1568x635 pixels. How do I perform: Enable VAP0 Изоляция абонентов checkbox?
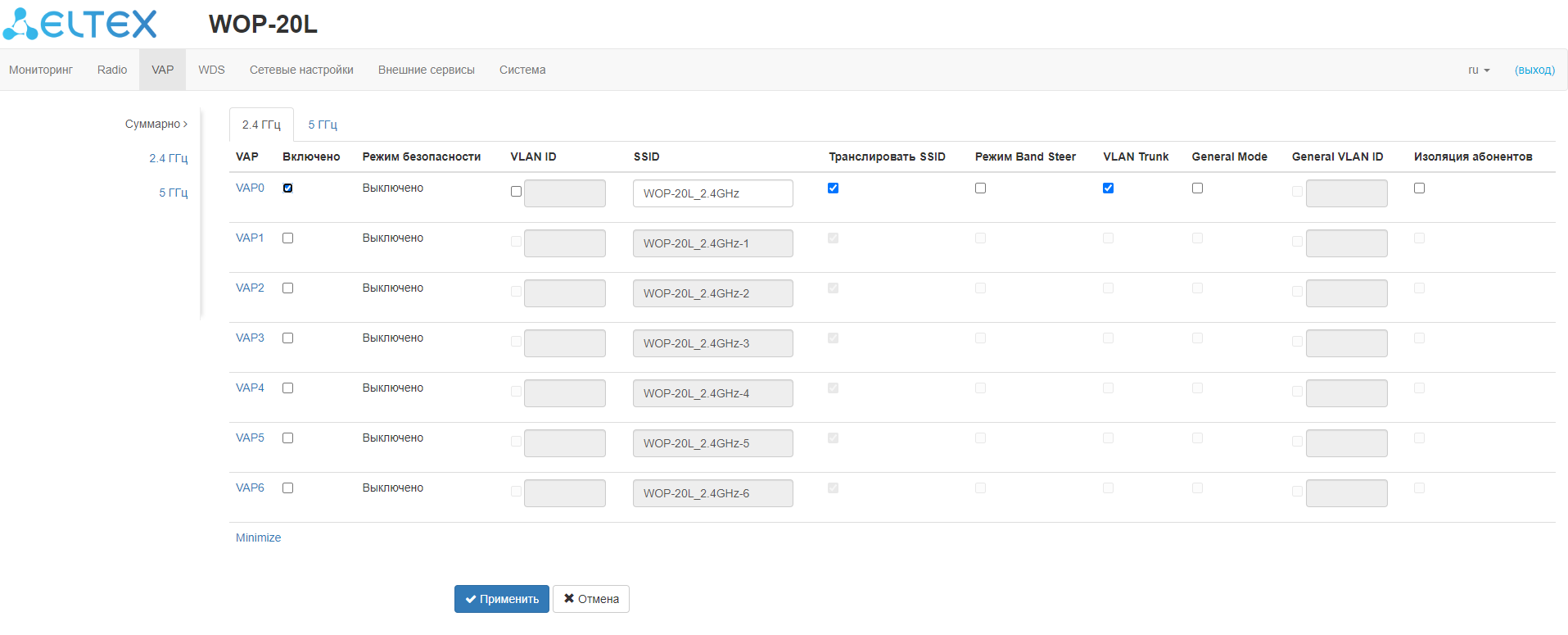pos(1420,188)
